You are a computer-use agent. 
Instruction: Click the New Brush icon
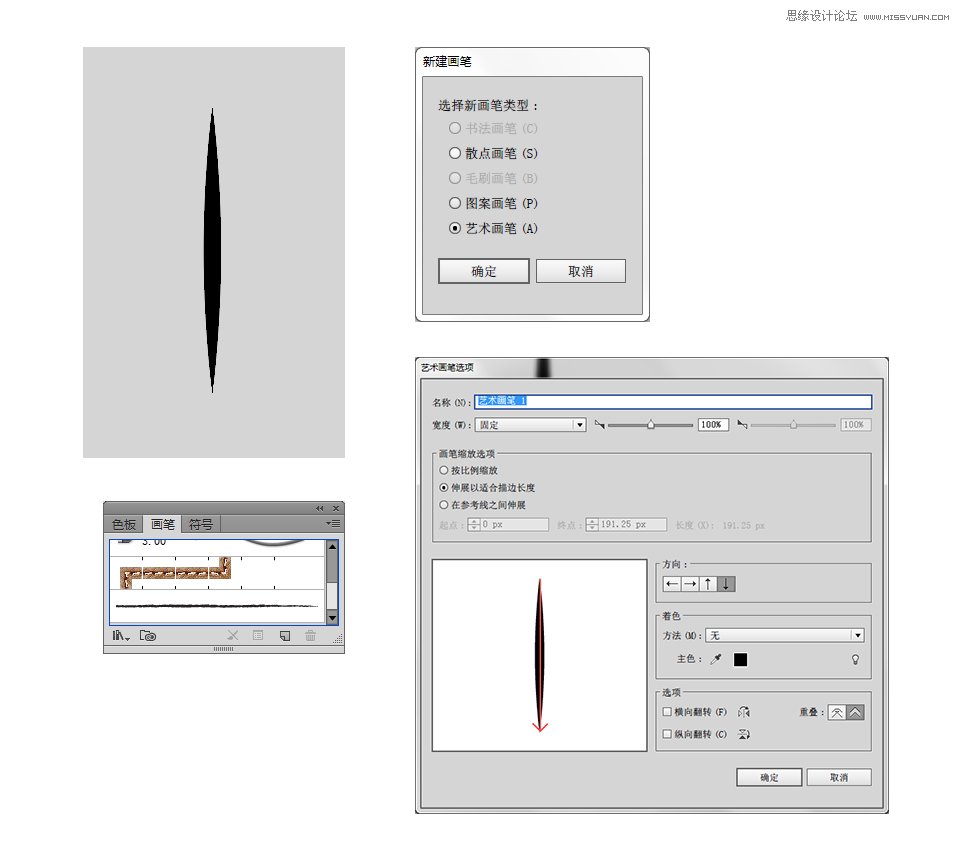tap(285, 636)
